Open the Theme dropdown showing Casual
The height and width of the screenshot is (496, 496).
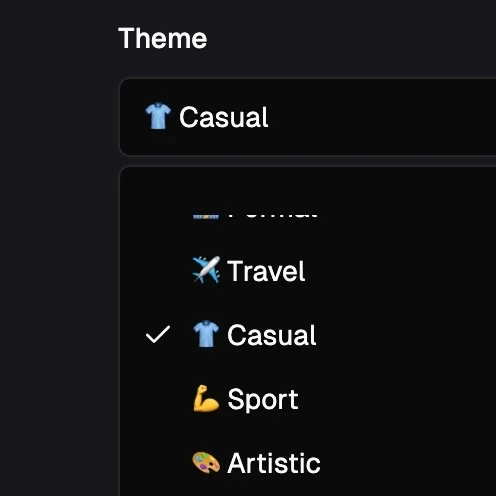click(x=307, y=117)
